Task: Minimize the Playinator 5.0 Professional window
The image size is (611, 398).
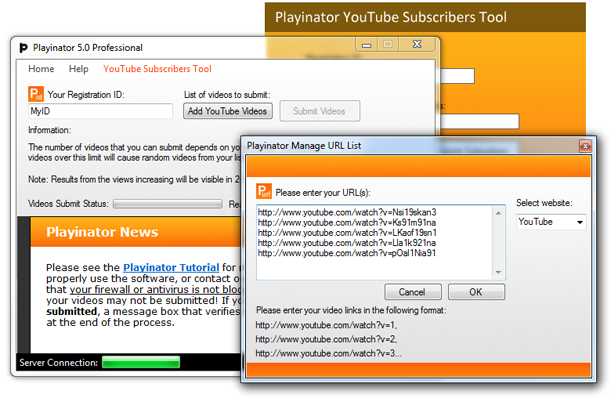Action: (x=367, y=45)
